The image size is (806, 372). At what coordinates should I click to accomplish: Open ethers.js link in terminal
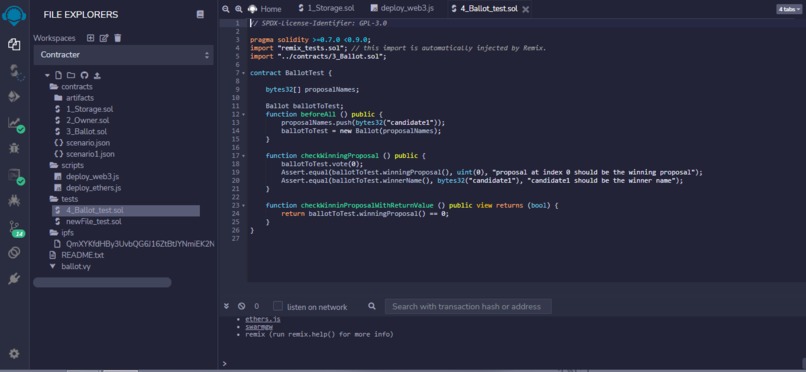click(x=263, y=319)
